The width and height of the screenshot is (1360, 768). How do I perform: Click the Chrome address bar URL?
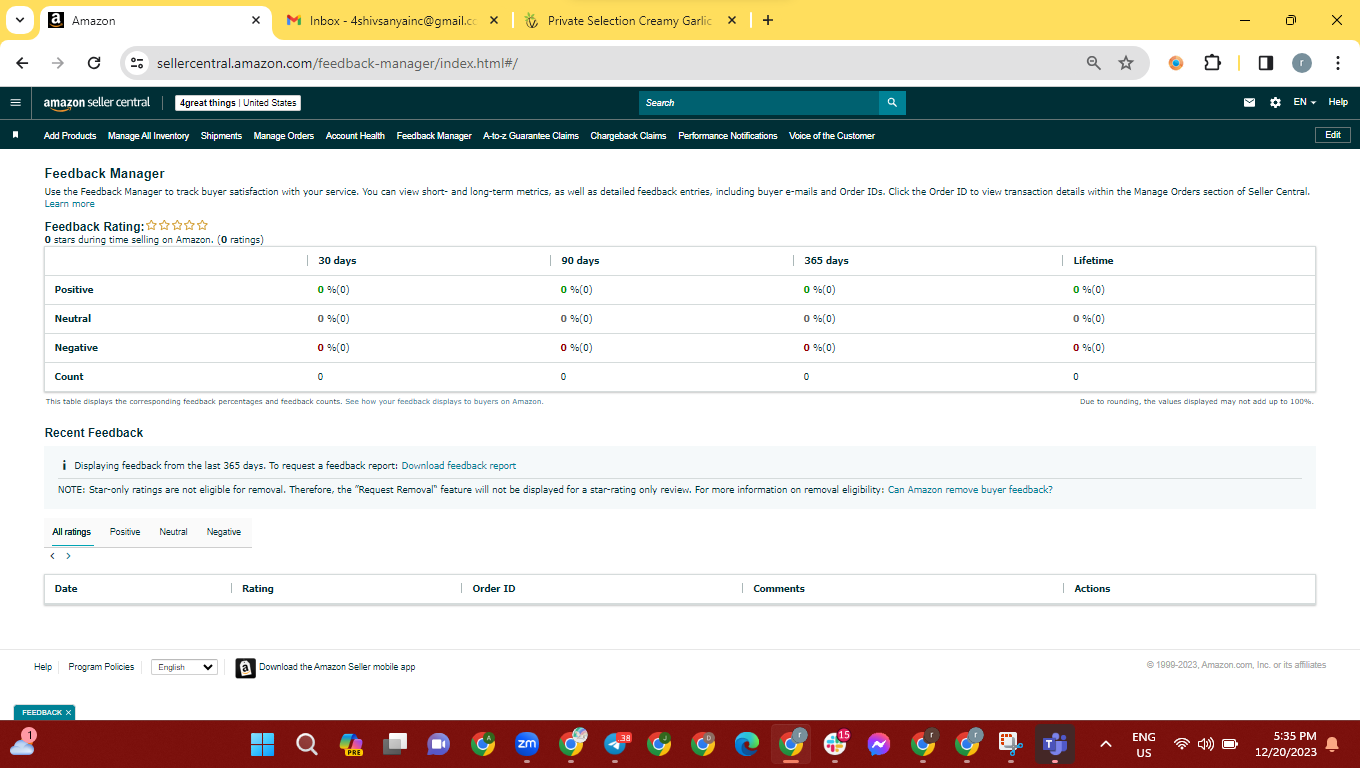coord(337,63)
